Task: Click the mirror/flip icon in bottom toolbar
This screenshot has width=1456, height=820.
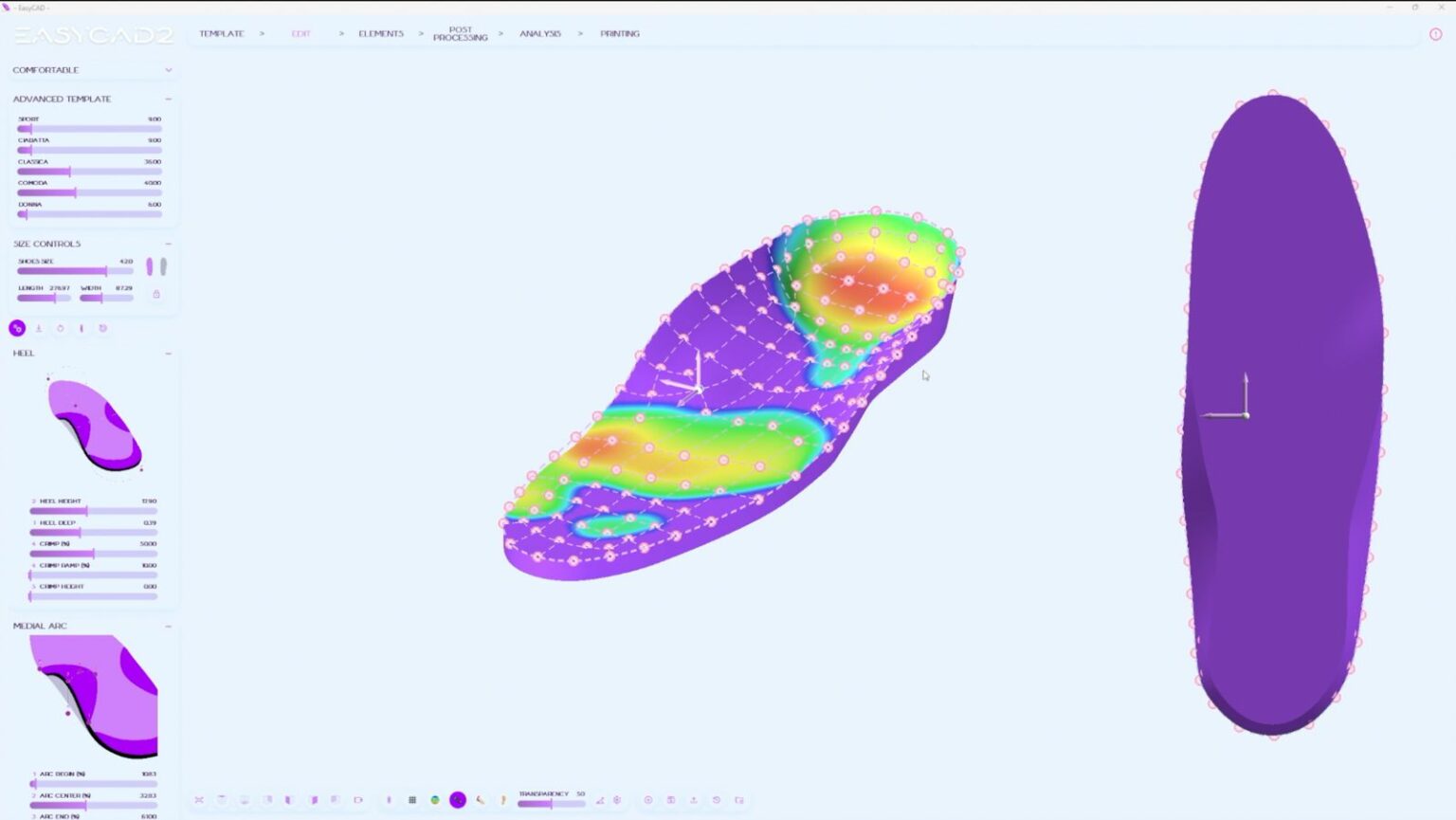Action: point(199,800)
